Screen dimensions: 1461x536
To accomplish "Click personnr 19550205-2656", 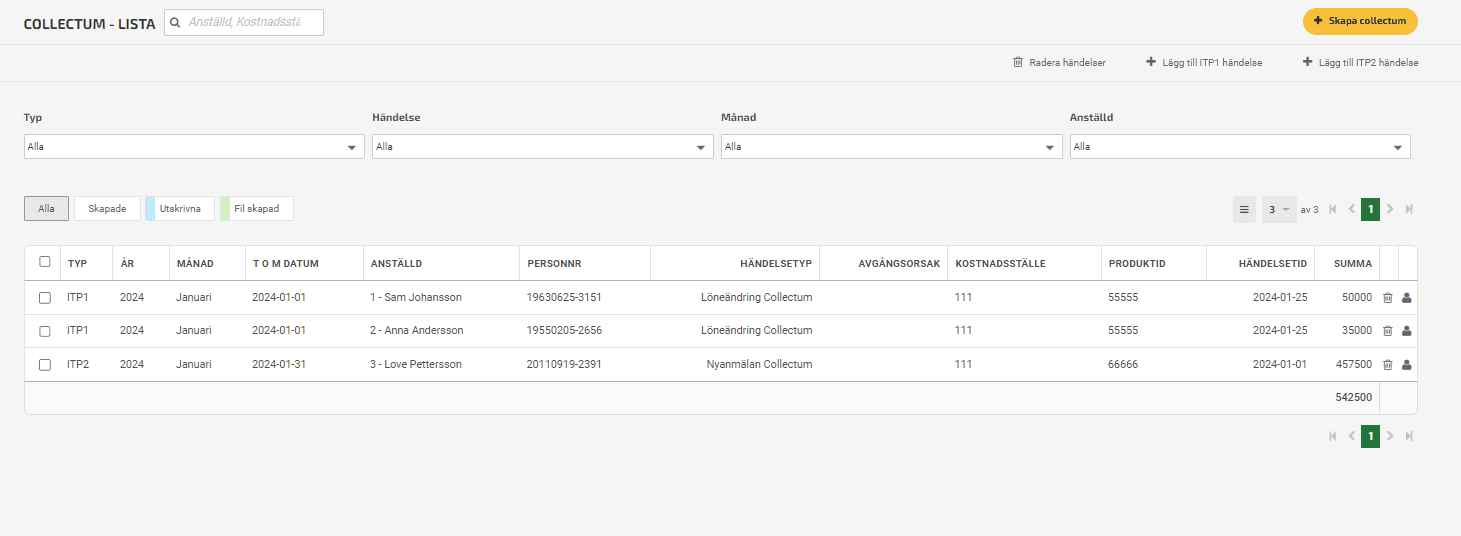I will (564, 331).
